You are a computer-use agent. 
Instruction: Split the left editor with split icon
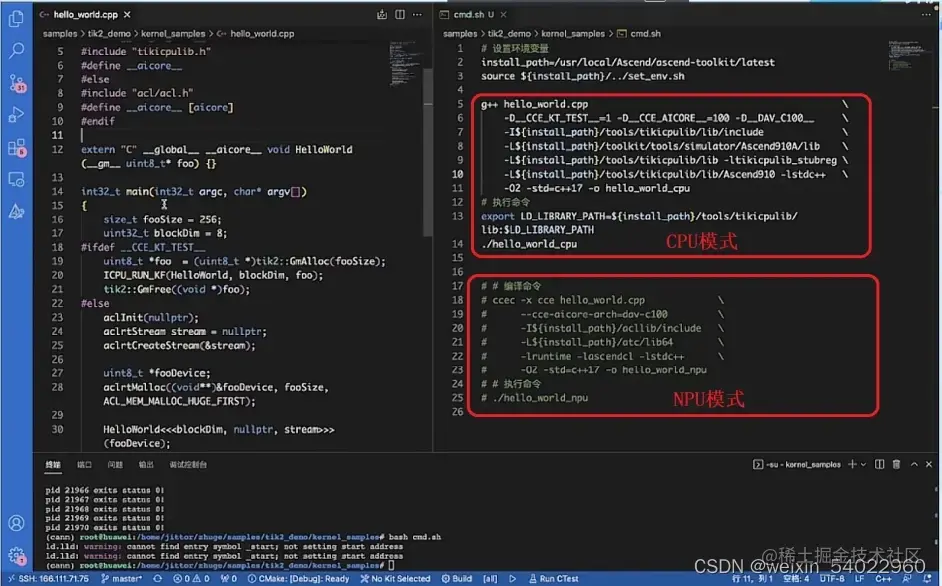click(400, 14)
